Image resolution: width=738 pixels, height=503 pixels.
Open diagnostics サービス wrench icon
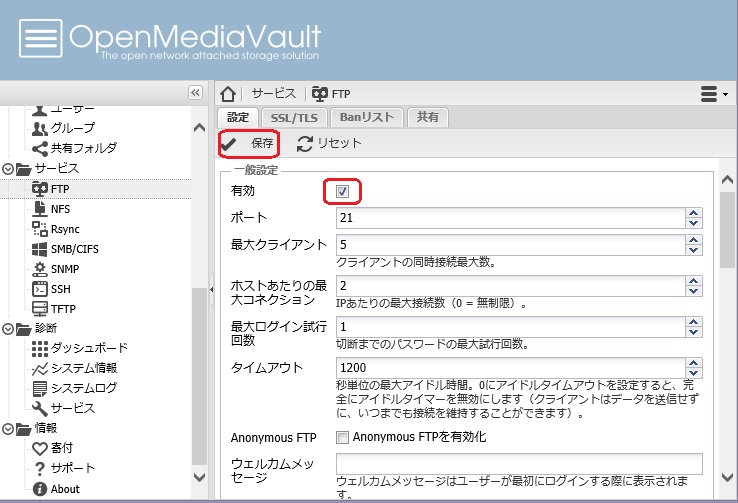[x=40, y=408]
